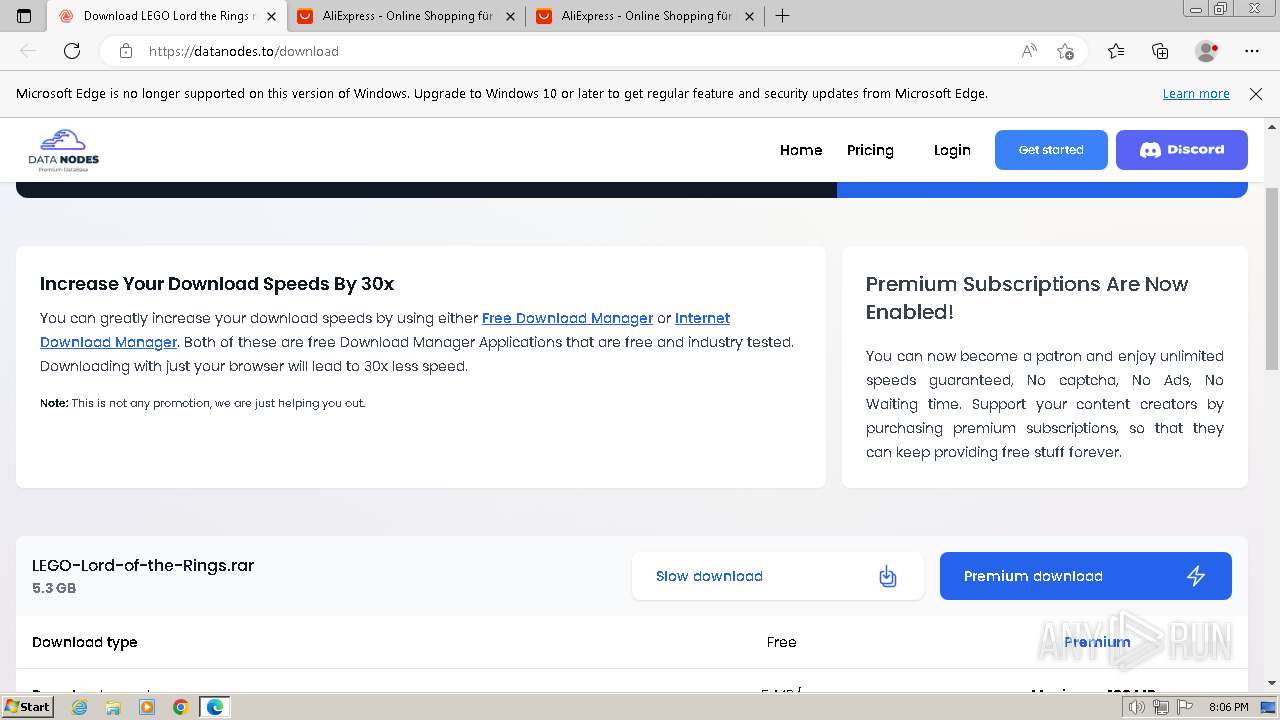Switch to the Download LEGO Lord of the Rings tab
Screen dimensions: 1280x720
click(166, 16)
